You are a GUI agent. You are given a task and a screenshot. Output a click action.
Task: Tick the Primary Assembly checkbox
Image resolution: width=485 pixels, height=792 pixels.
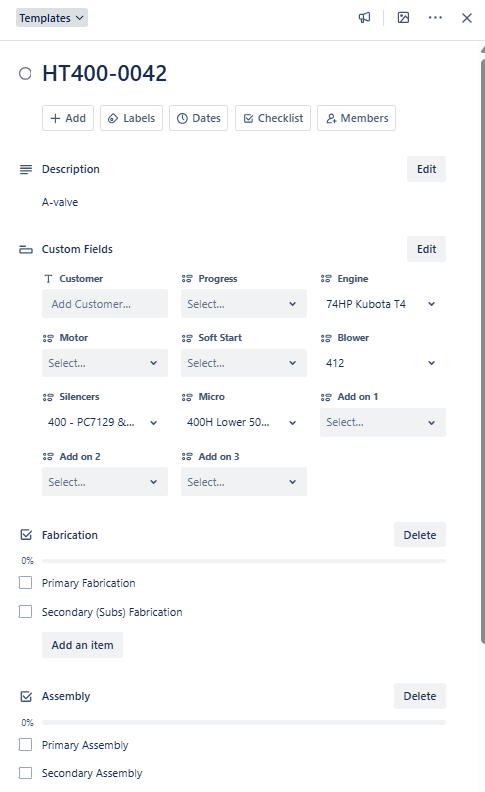coord(25,745)
